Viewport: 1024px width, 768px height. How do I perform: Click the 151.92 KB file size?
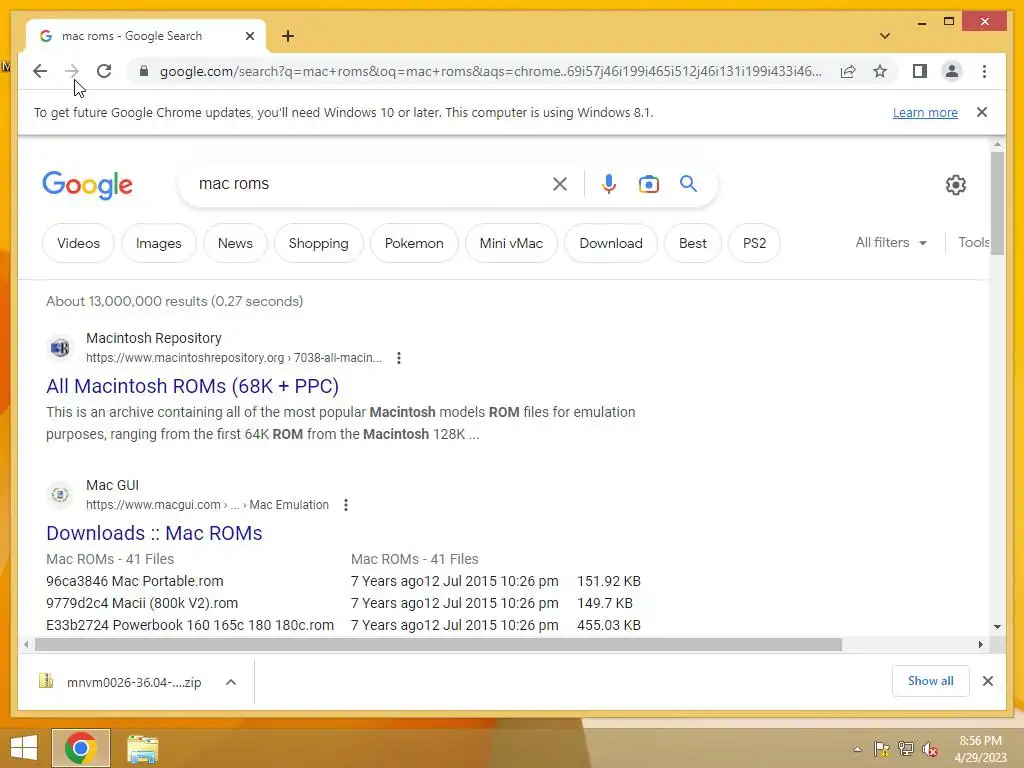click(609, 581)
